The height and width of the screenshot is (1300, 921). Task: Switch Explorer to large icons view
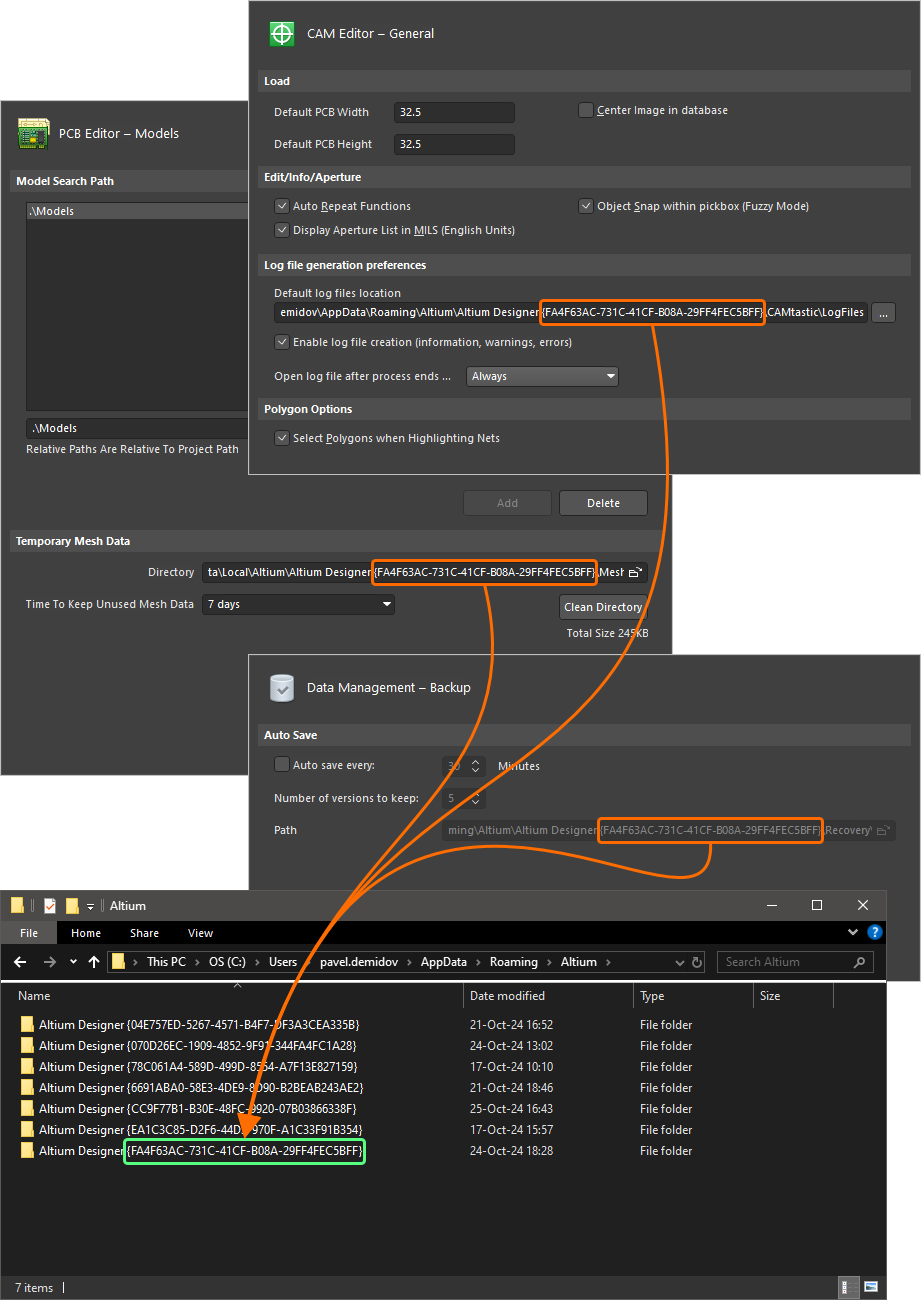(x=871, y=1287)
